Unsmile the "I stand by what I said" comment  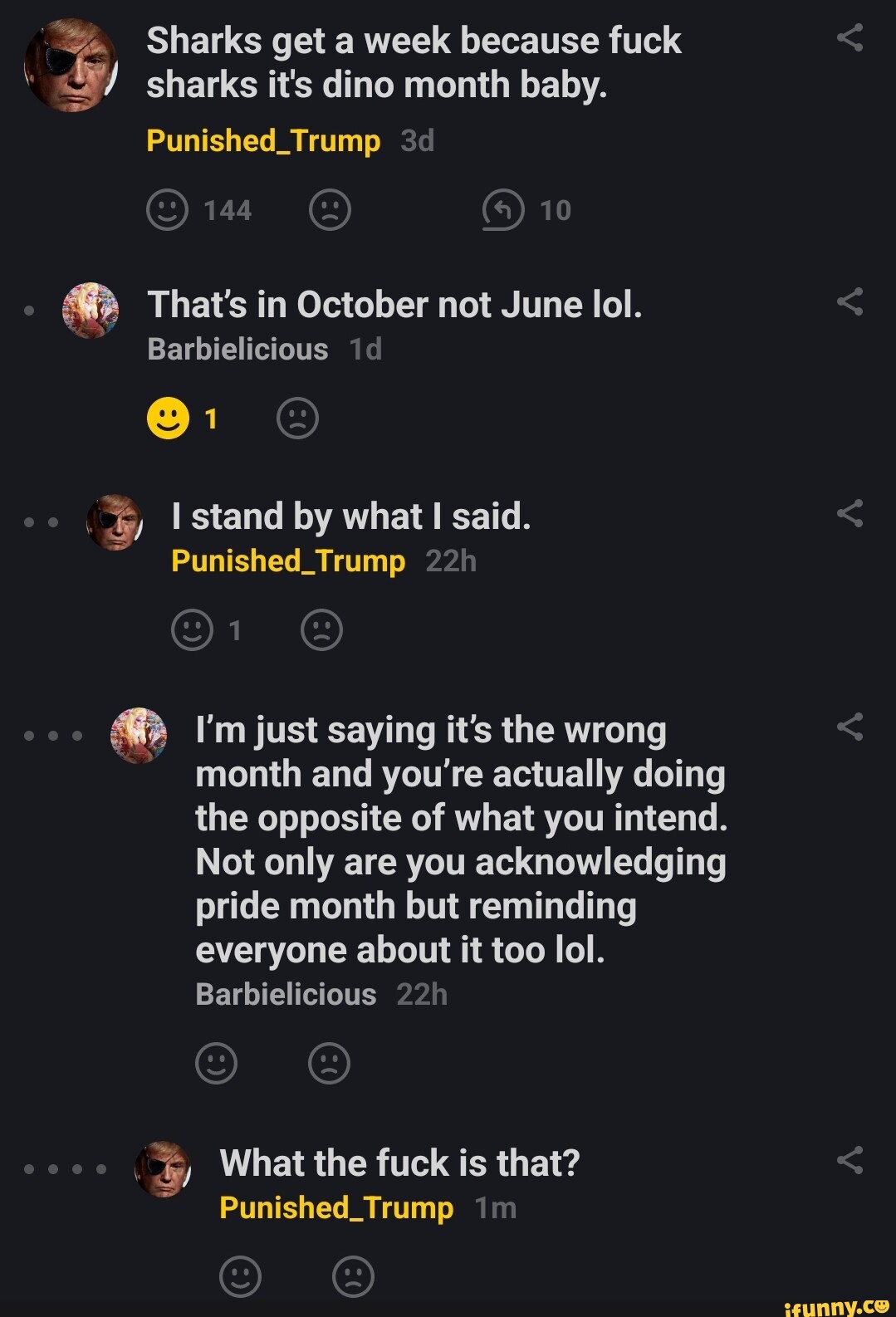point(321,630)
